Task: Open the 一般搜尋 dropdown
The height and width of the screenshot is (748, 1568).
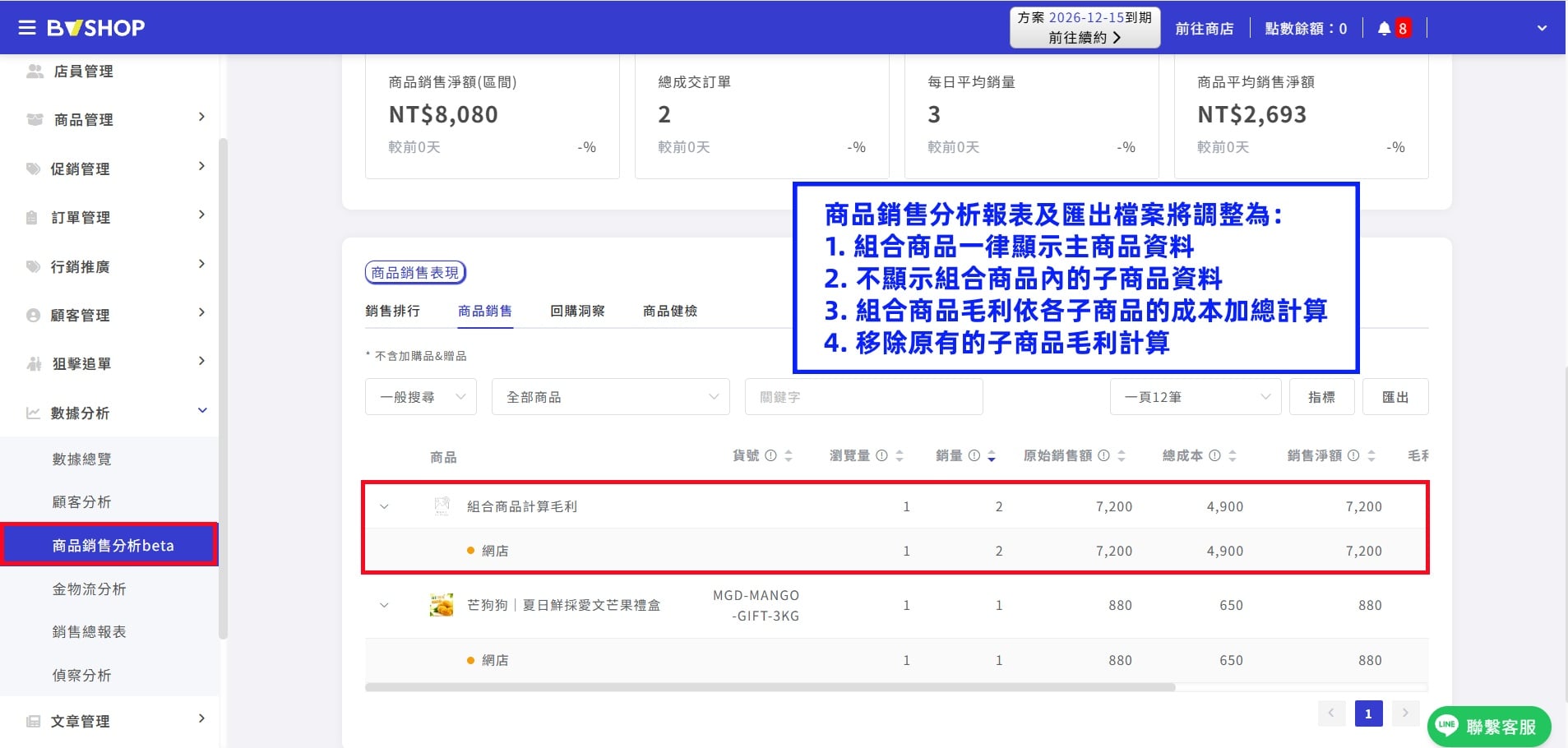Action: (421, 397)
